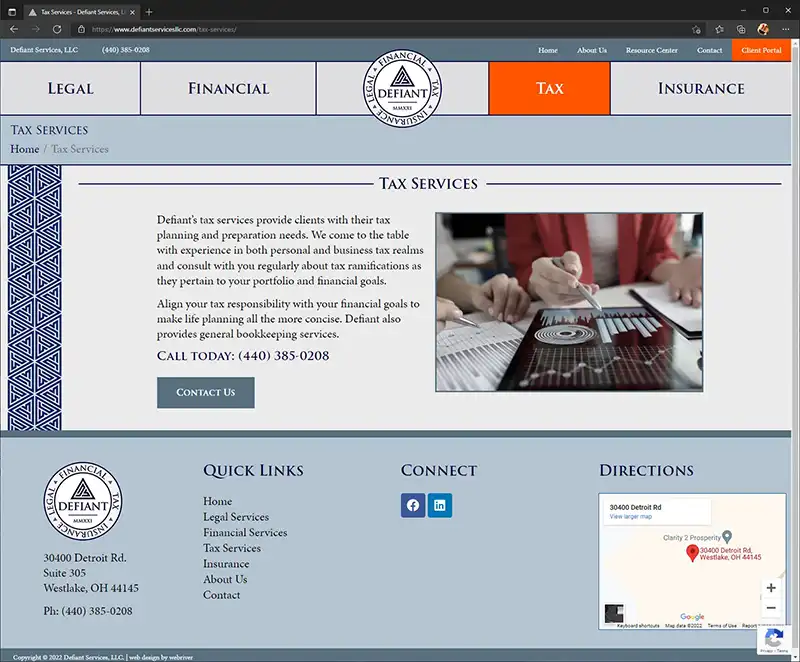Click the map Terms of Use link
The width and height of the screenshot is (800, 662).
(x=722, y=626)
